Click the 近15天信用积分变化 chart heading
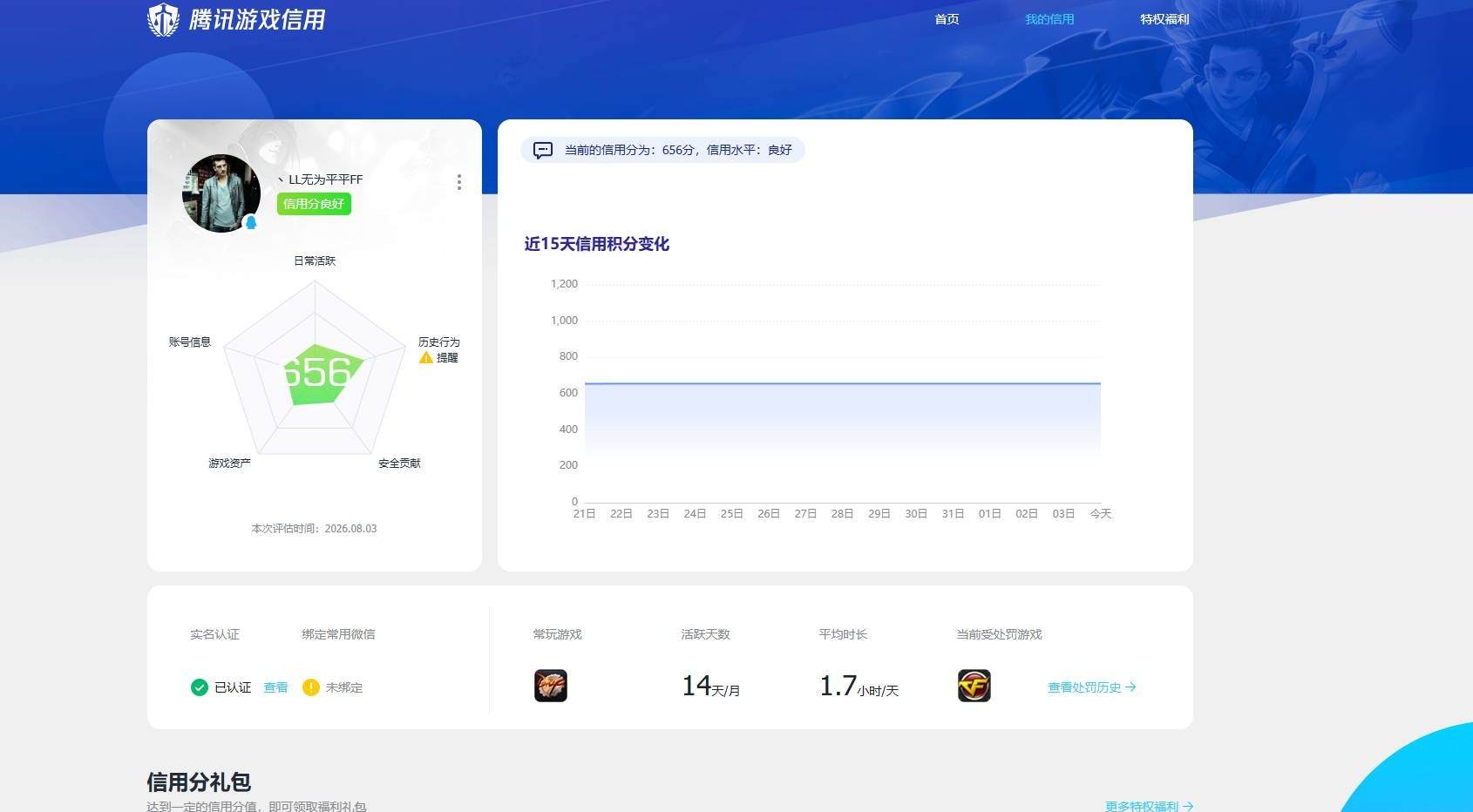Screen dimensions: 1473x812 [597, 244]
